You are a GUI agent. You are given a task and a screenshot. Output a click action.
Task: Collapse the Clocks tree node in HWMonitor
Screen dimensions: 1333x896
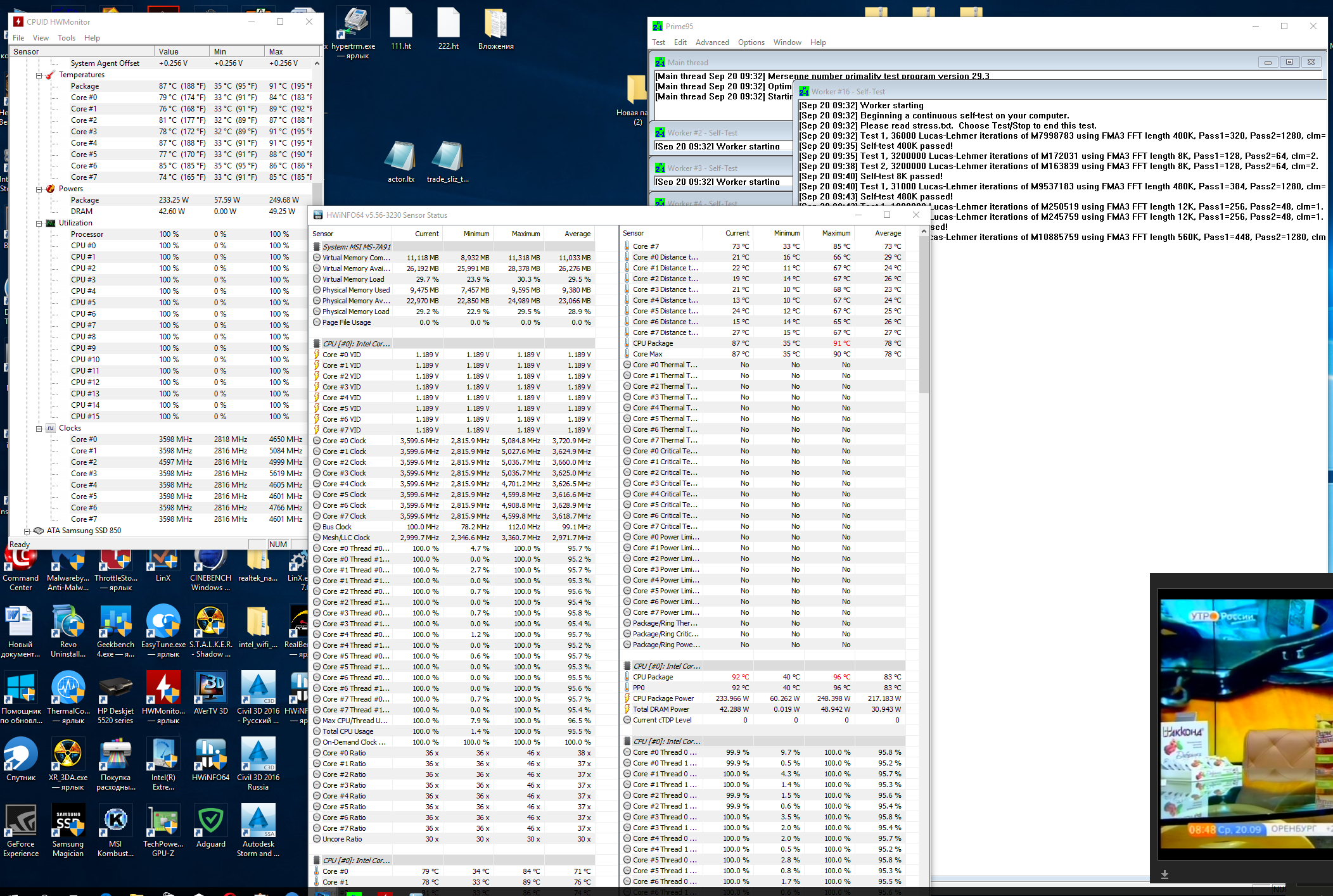coord(39,429)
